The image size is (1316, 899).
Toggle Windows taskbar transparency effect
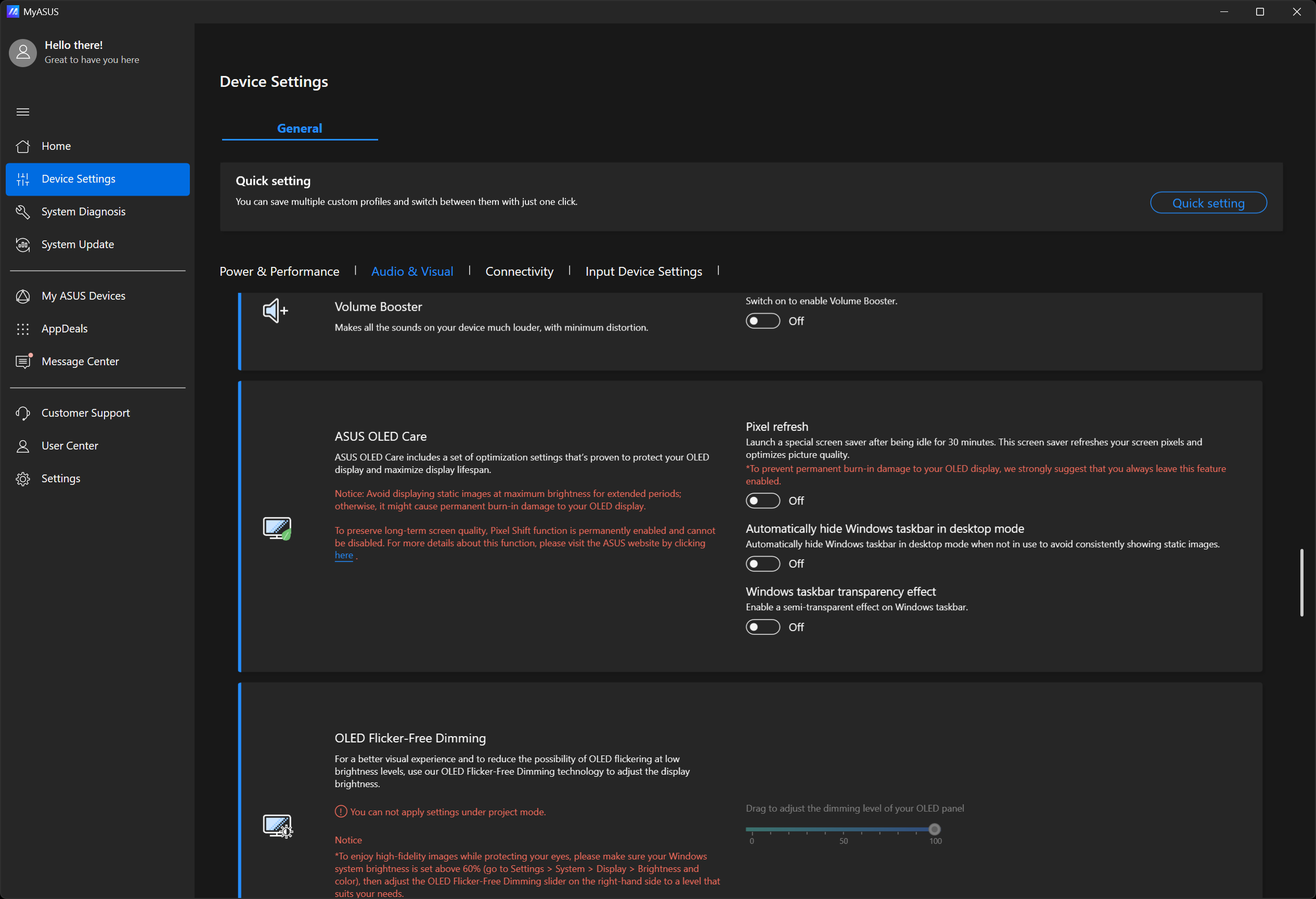pos(762,627)
